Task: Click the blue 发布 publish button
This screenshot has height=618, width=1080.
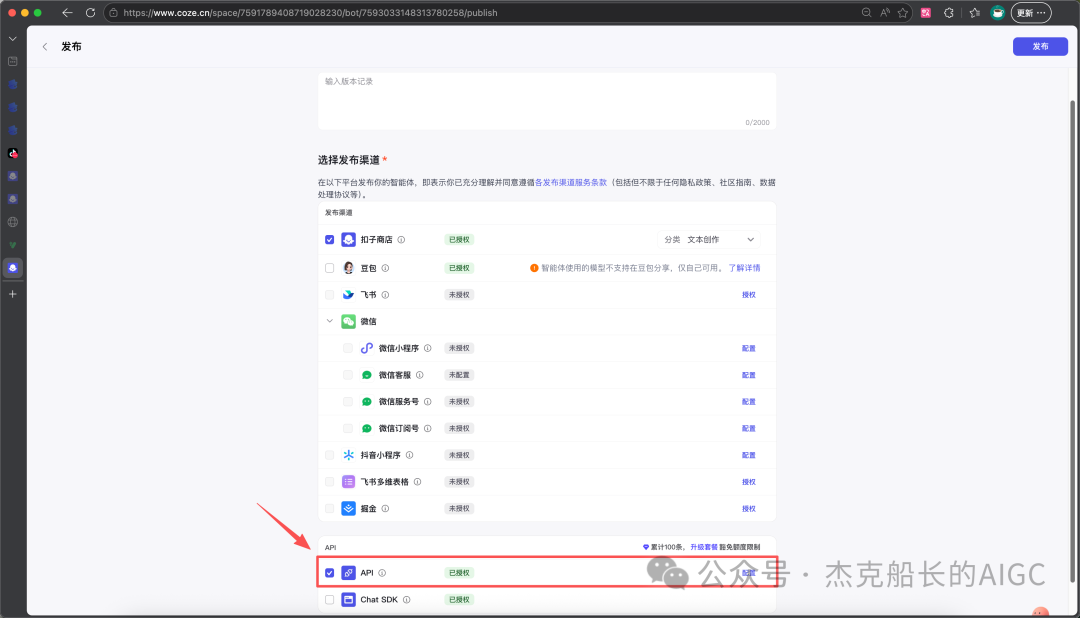Action: click(x=1040, y=46)
